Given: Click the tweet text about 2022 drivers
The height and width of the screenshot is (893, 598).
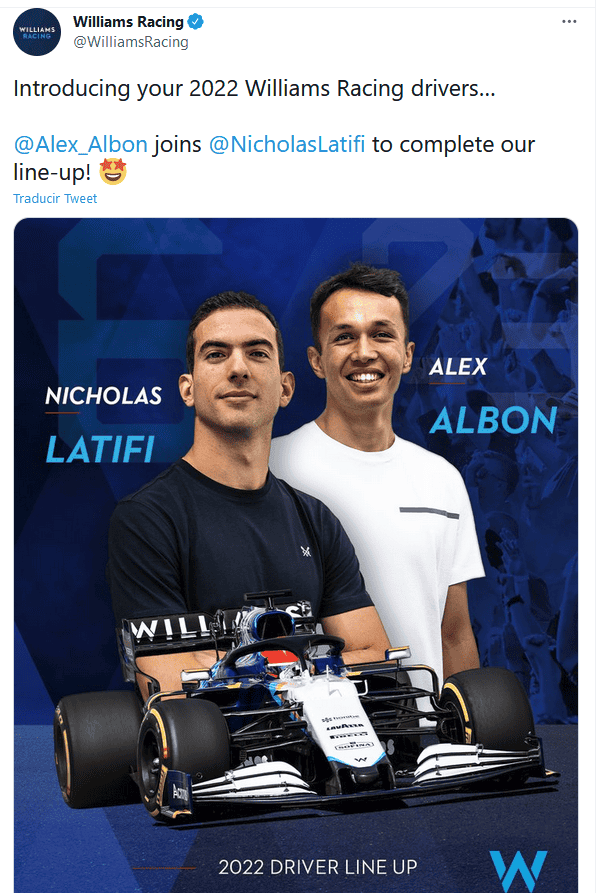Looking at the screenshot, I should (x=255, y=89).
